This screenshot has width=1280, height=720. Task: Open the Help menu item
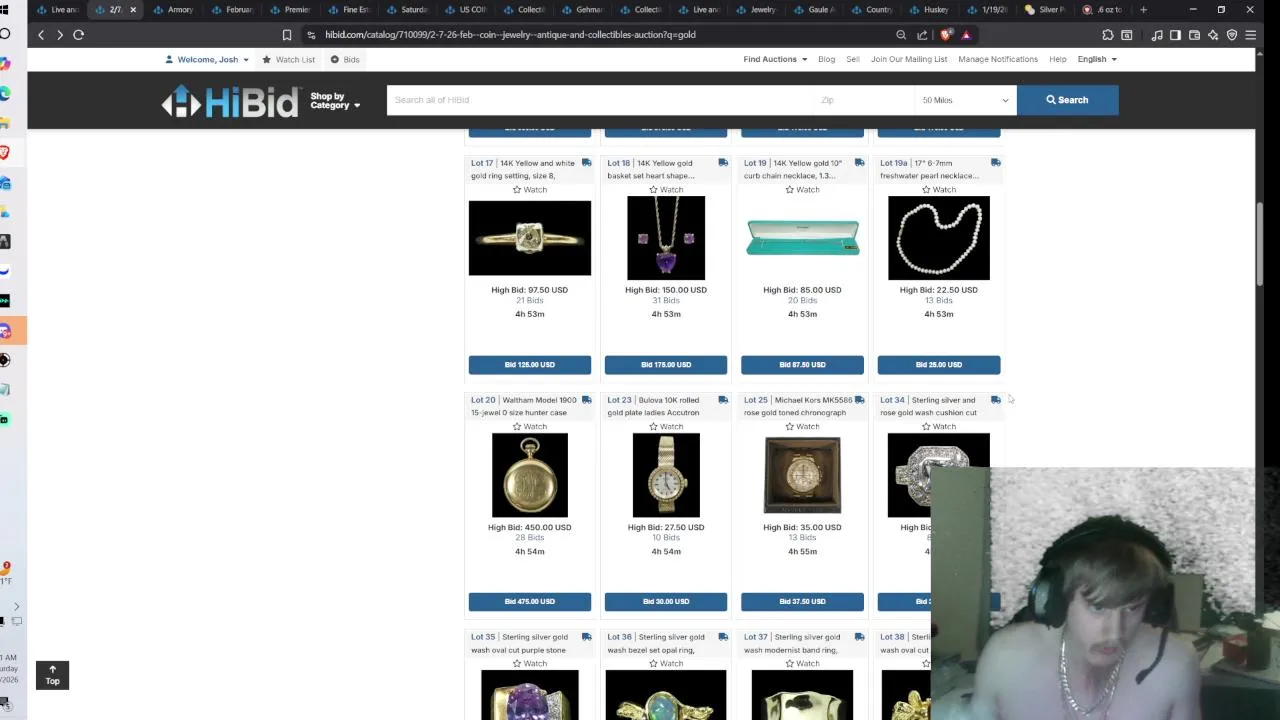[x=1057, y=59]
